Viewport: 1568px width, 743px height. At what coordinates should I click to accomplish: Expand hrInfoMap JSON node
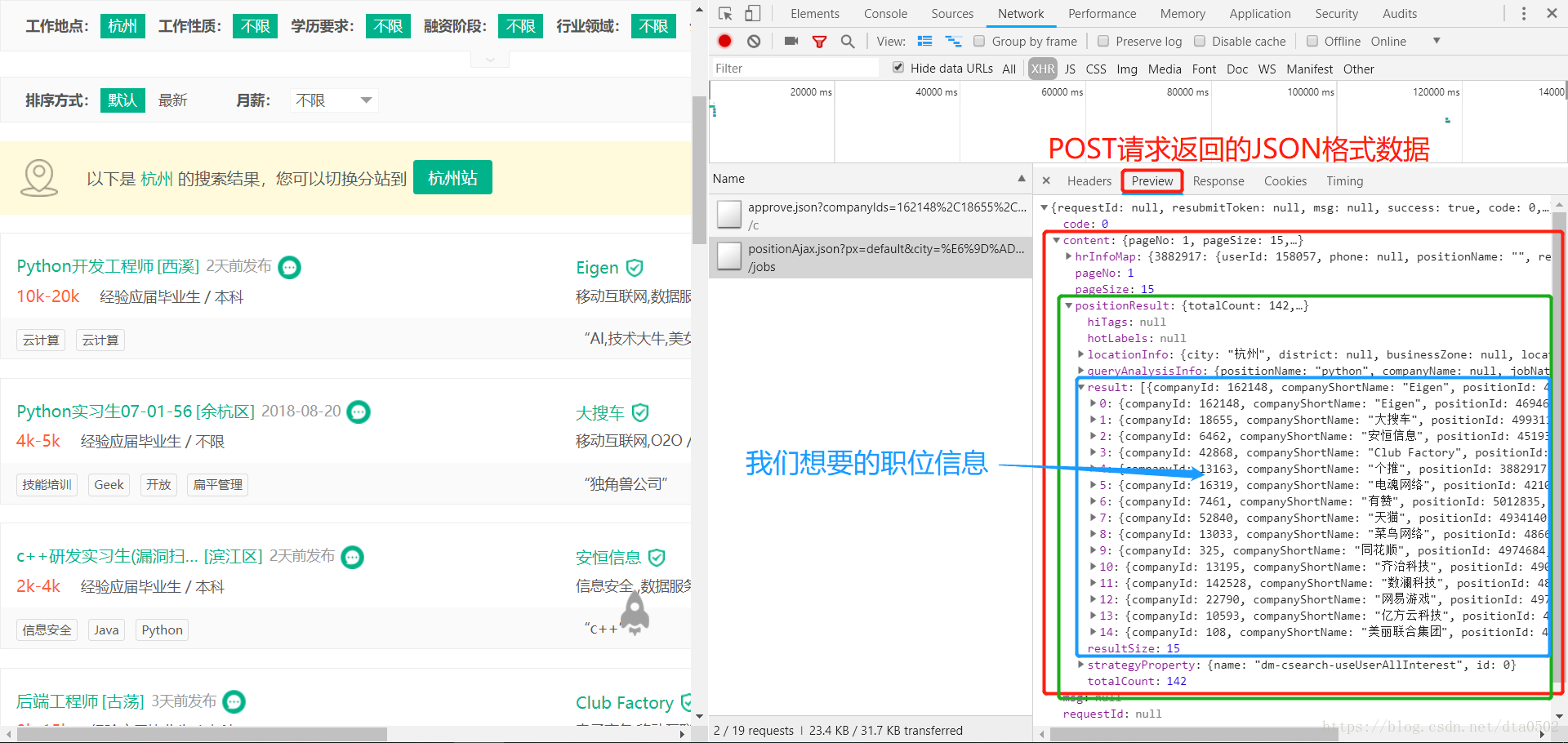1068,256
